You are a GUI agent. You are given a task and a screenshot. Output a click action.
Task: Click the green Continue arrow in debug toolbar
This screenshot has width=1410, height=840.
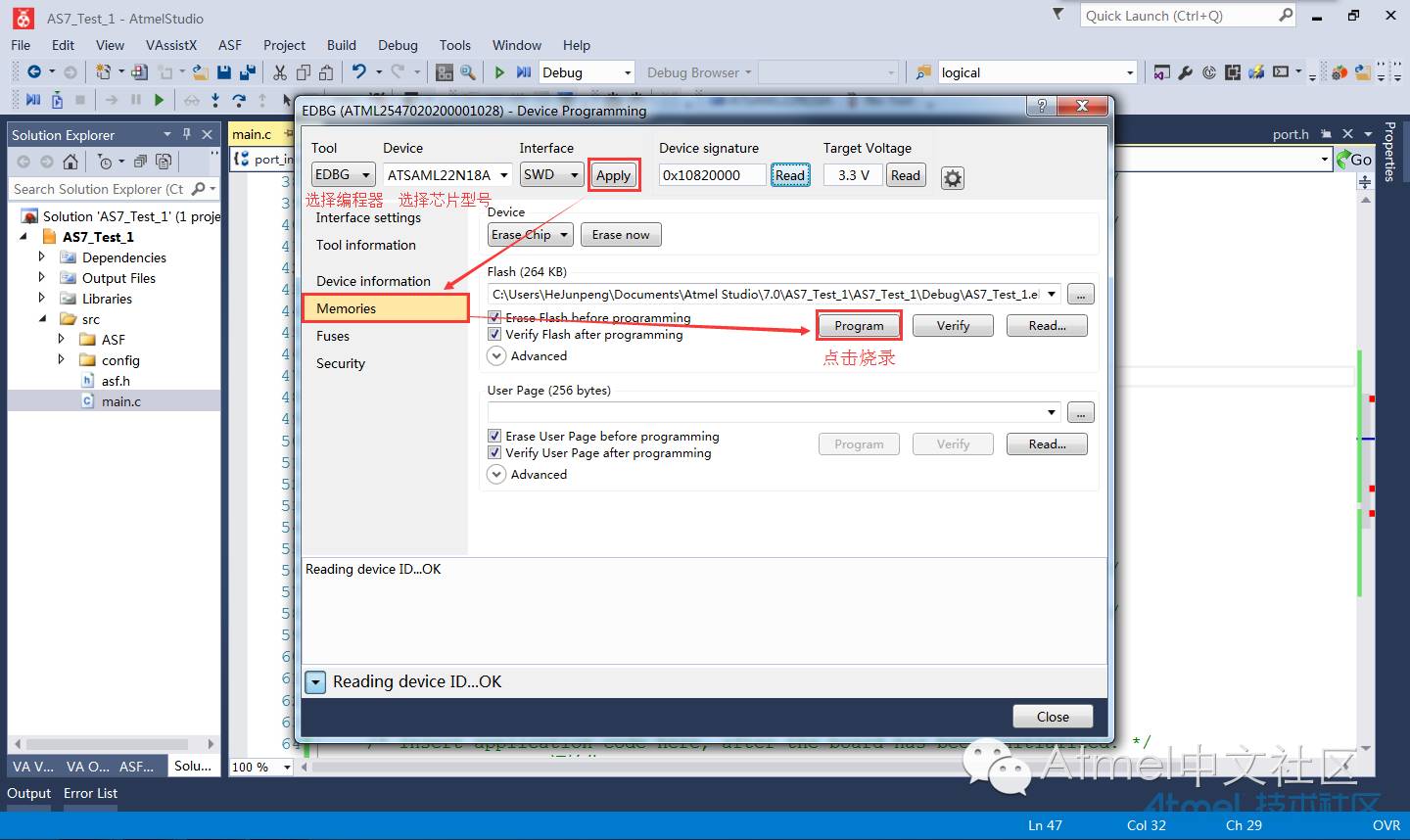tap(159, 99)
